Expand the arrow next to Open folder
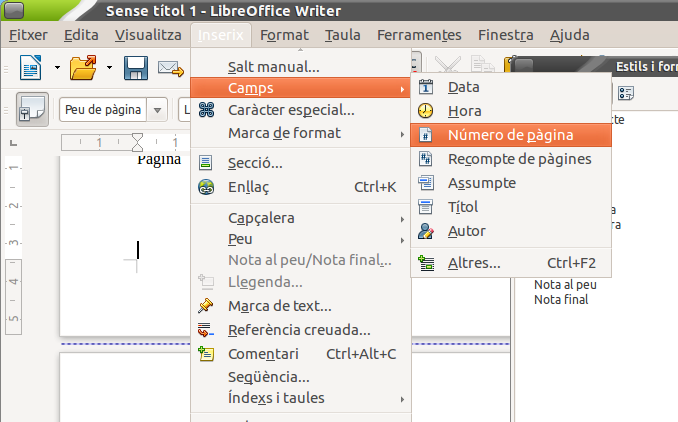 (109, 67)
